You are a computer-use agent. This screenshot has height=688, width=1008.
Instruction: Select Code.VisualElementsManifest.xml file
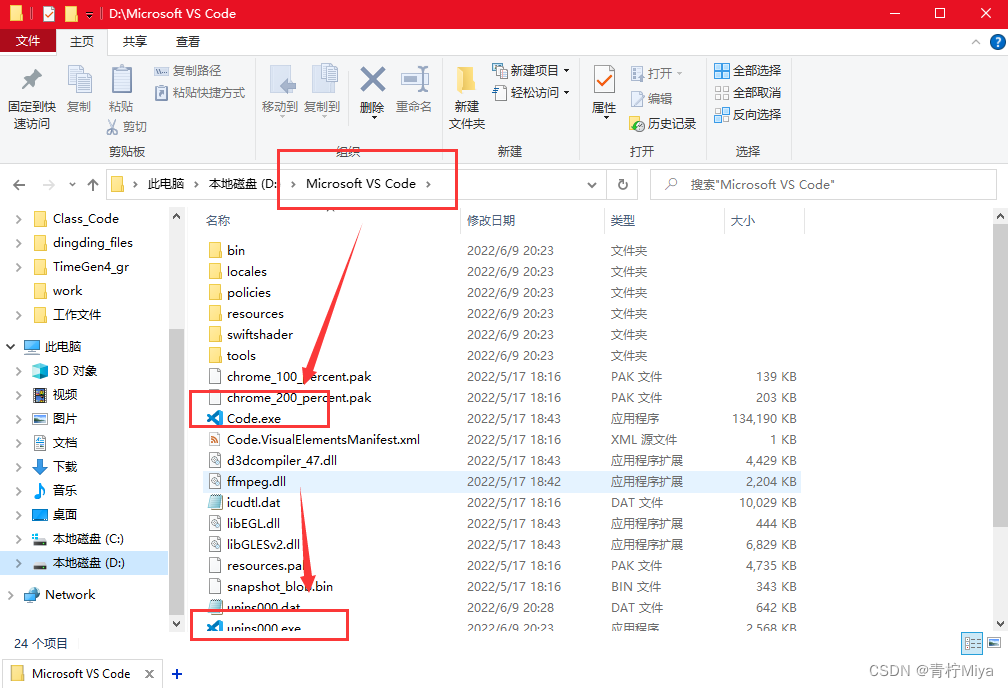323,440
